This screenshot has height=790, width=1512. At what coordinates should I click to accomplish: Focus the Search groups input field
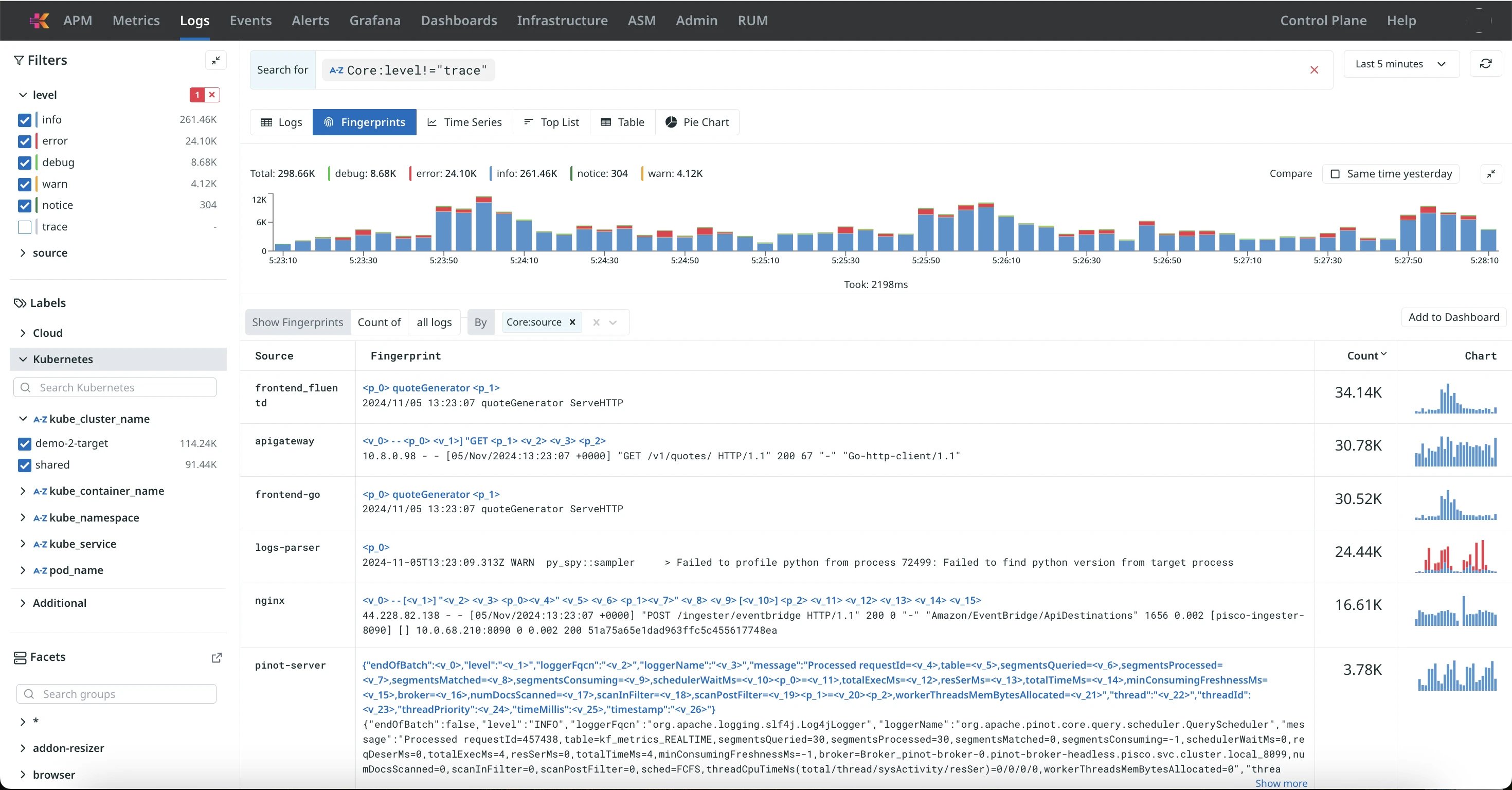pyautogui.click(x=116, y=694)
